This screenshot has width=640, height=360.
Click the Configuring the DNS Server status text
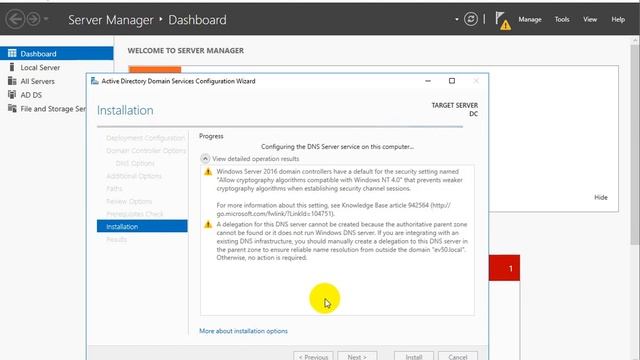337,147
